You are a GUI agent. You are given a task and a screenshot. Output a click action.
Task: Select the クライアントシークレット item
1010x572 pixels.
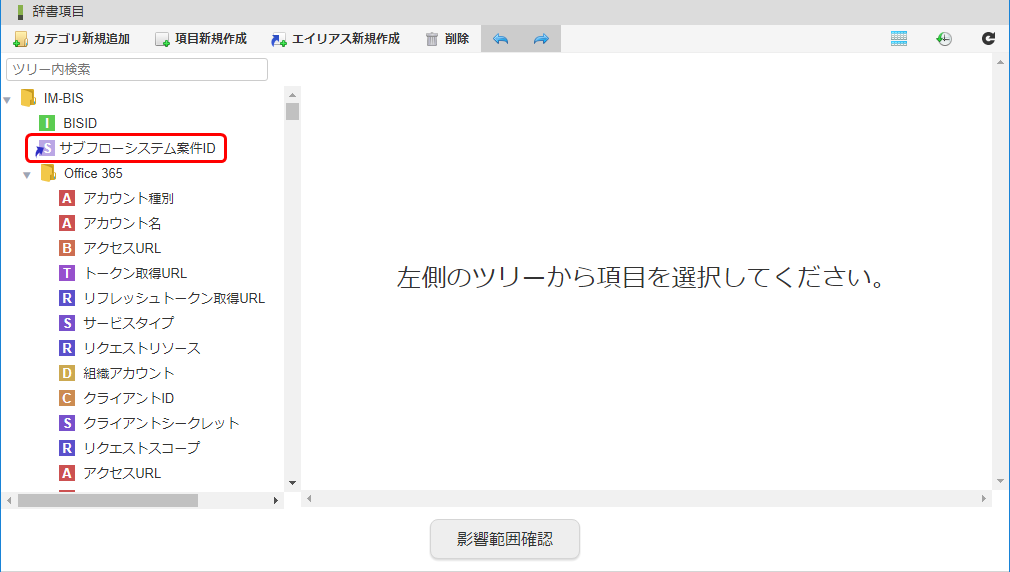click(x=161, y=423)
